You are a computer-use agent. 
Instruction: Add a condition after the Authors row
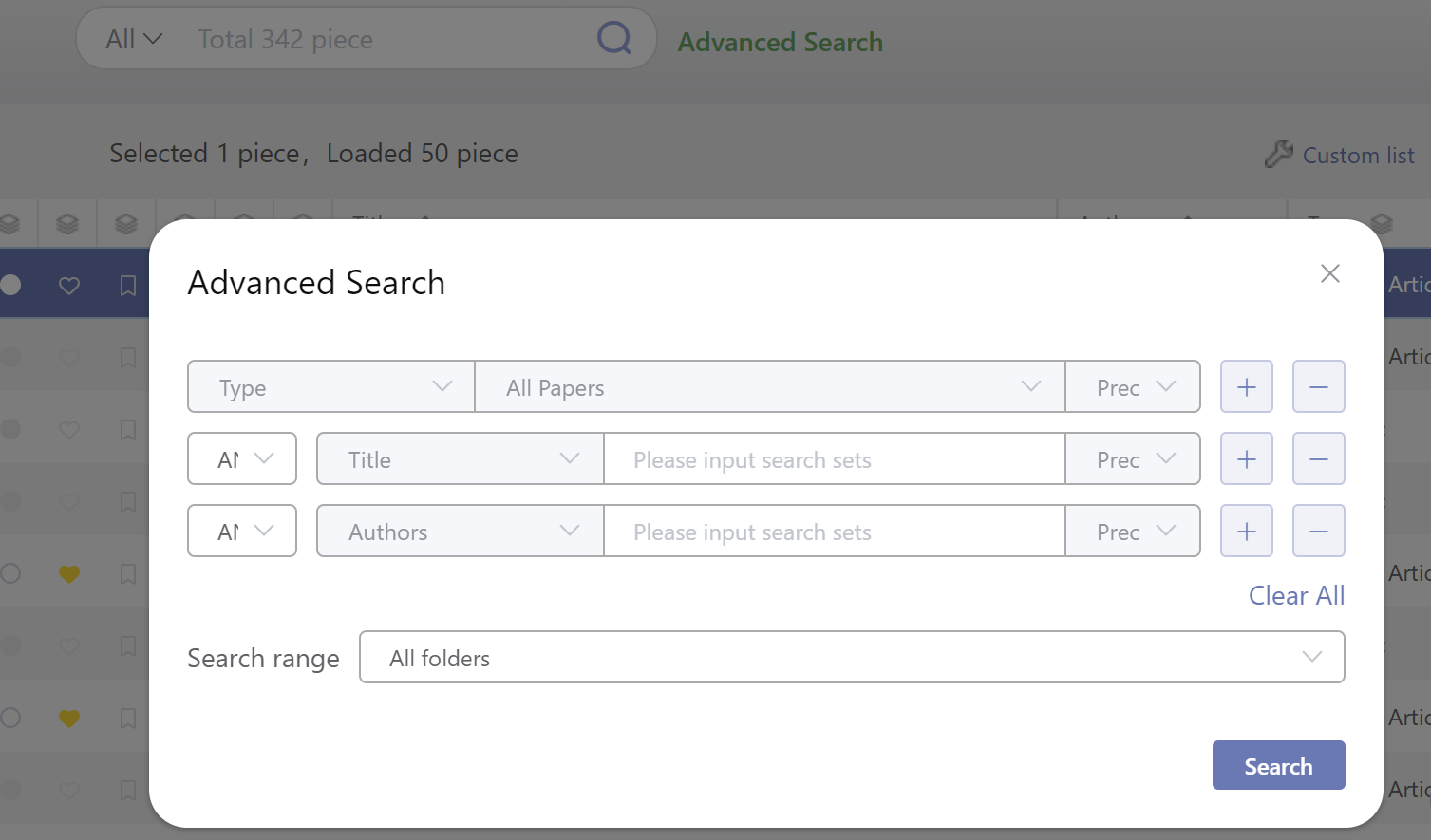pos(1246,531)
